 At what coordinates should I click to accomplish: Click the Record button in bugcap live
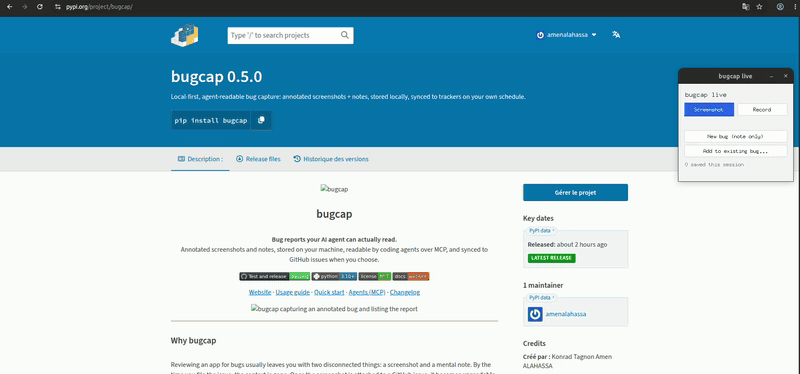(762, 110)
